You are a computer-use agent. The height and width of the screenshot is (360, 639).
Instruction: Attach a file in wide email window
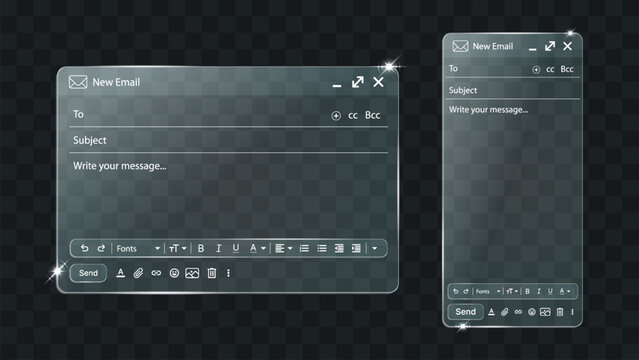pos(138,273)
